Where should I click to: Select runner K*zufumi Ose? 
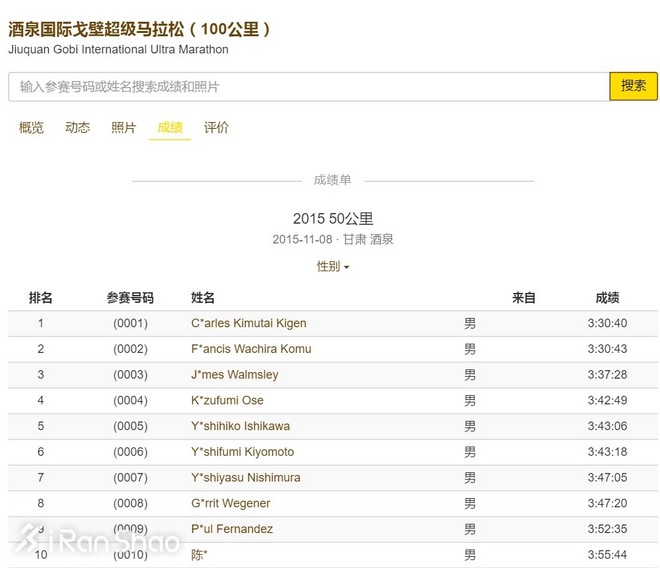[227, 401]
